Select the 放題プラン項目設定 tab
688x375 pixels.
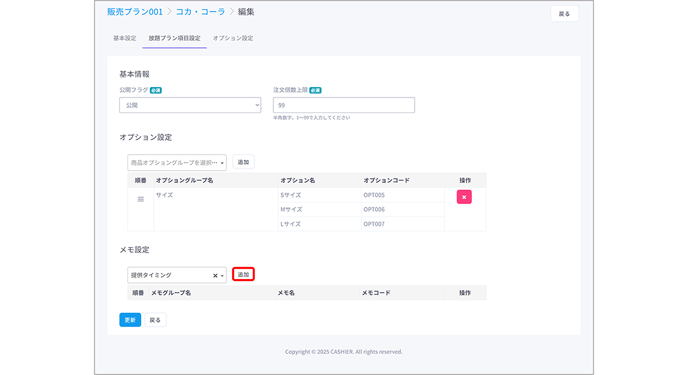tap(174, 38)
